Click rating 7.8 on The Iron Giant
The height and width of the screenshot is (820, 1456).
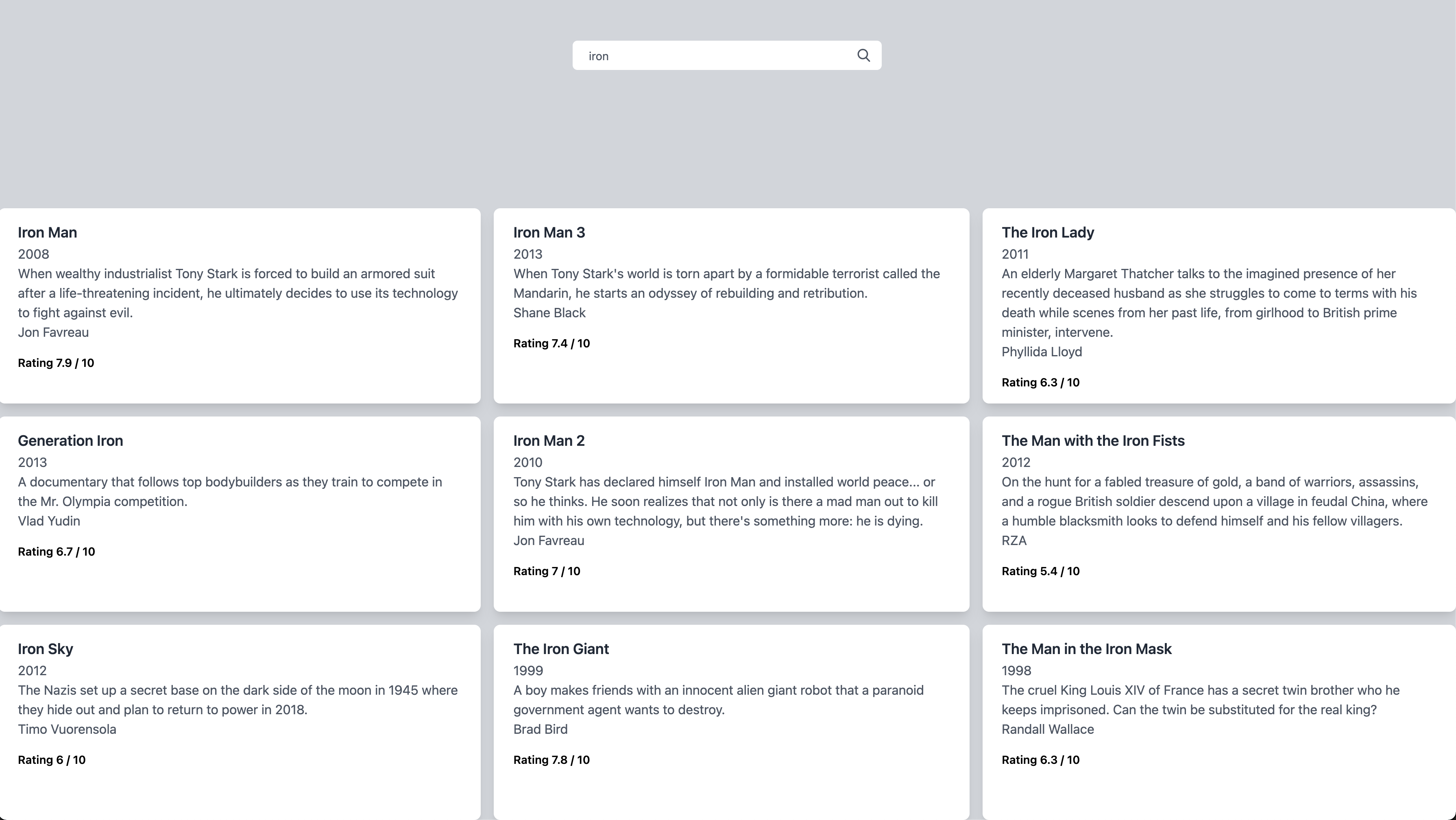click(551, 759)
